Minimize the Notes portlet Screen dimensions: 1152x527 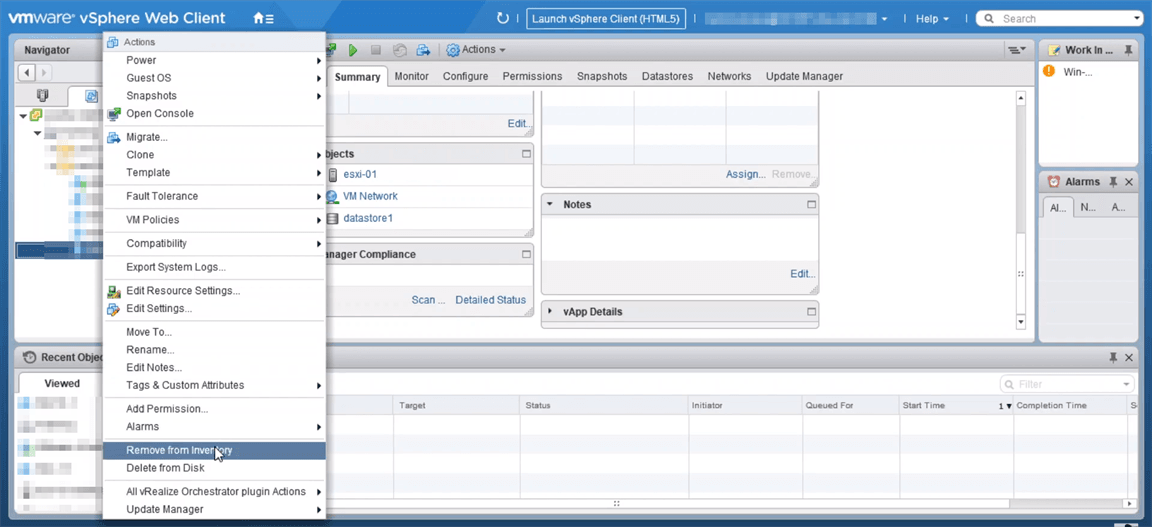click(x=811, y=204)
